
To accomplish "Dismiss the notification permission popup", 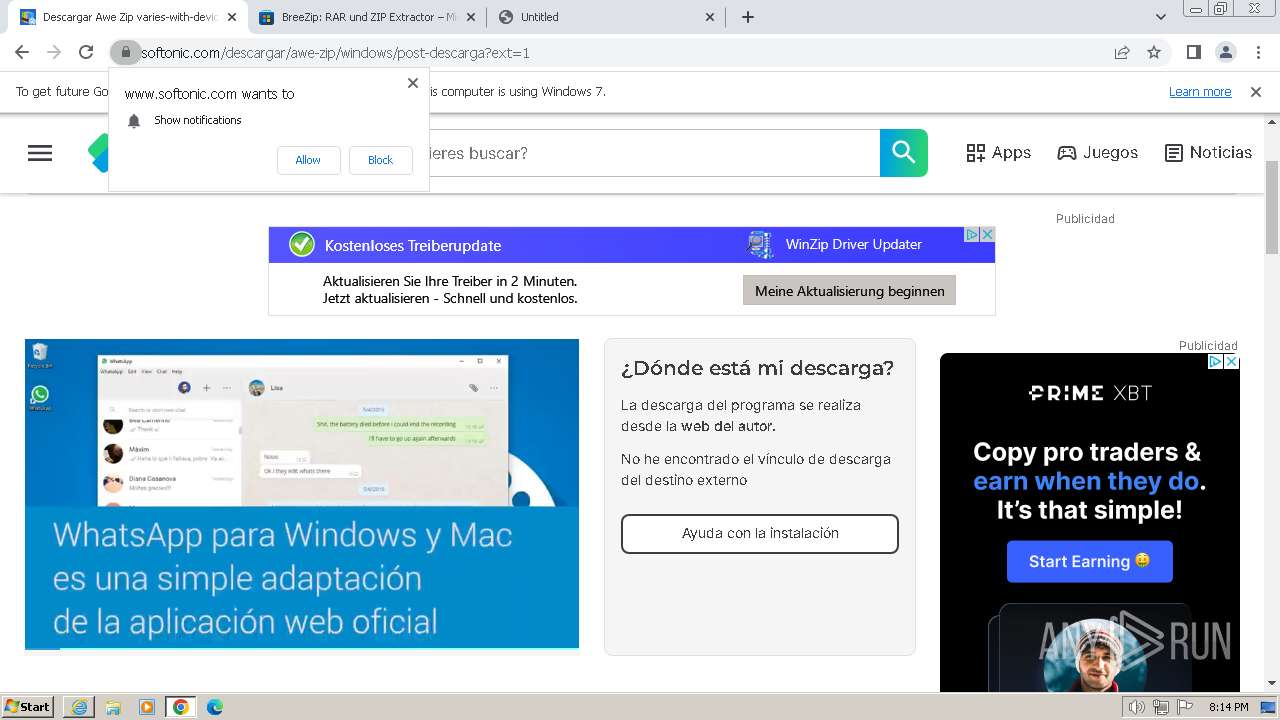I will point(412,83).
